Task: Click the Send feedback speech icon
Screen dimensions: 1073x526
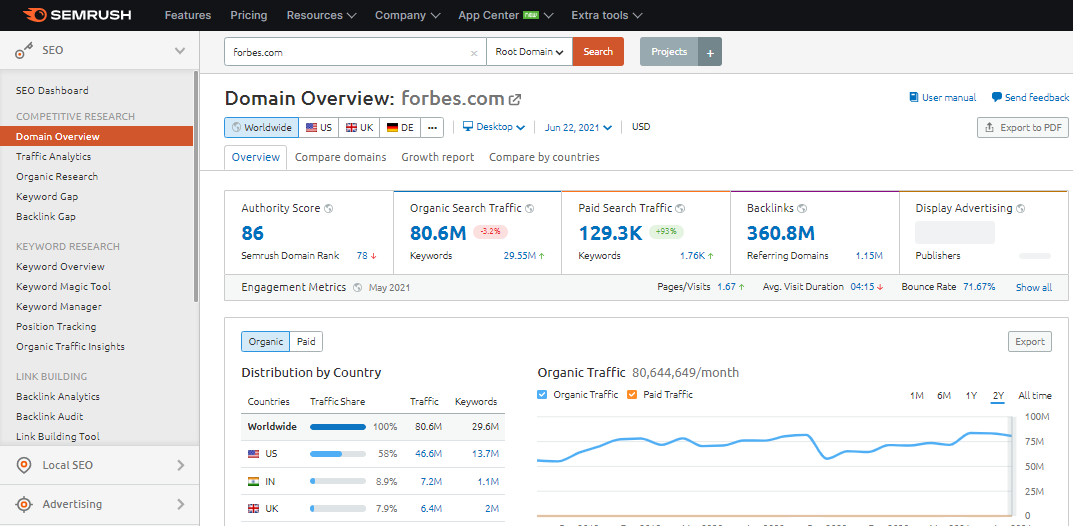Action: pos(996,98)
